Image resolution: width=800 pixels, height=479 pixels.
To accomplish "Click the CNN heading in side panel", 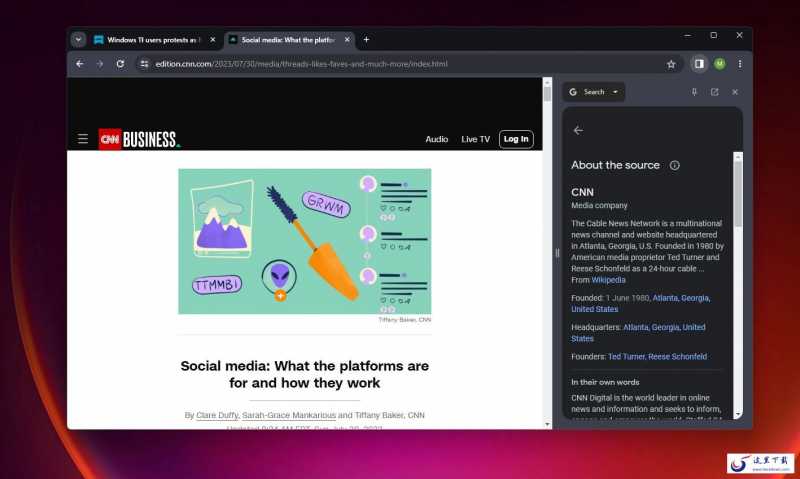I will 582,192.
